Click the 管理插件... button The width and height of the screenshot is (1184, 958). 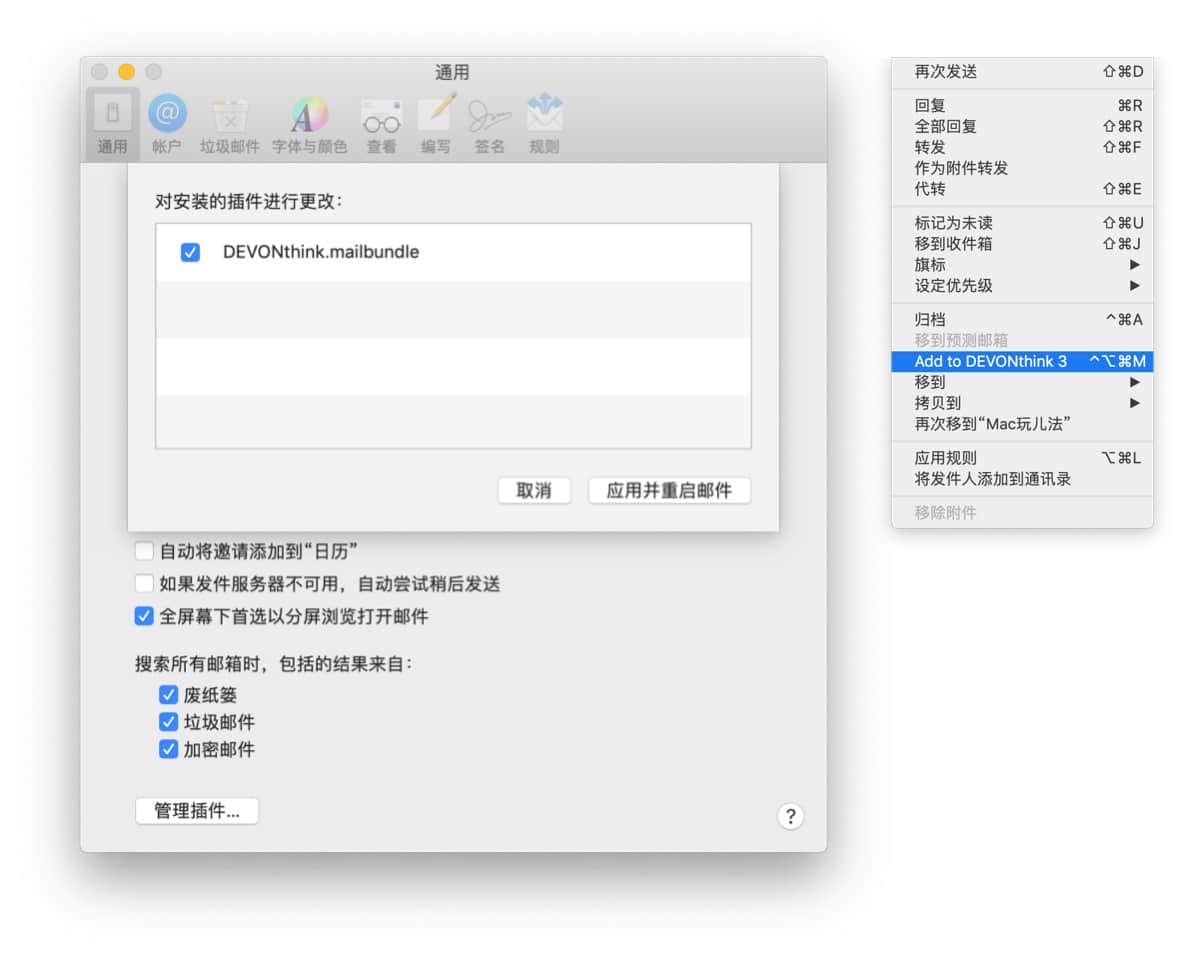tap(197, 811)
